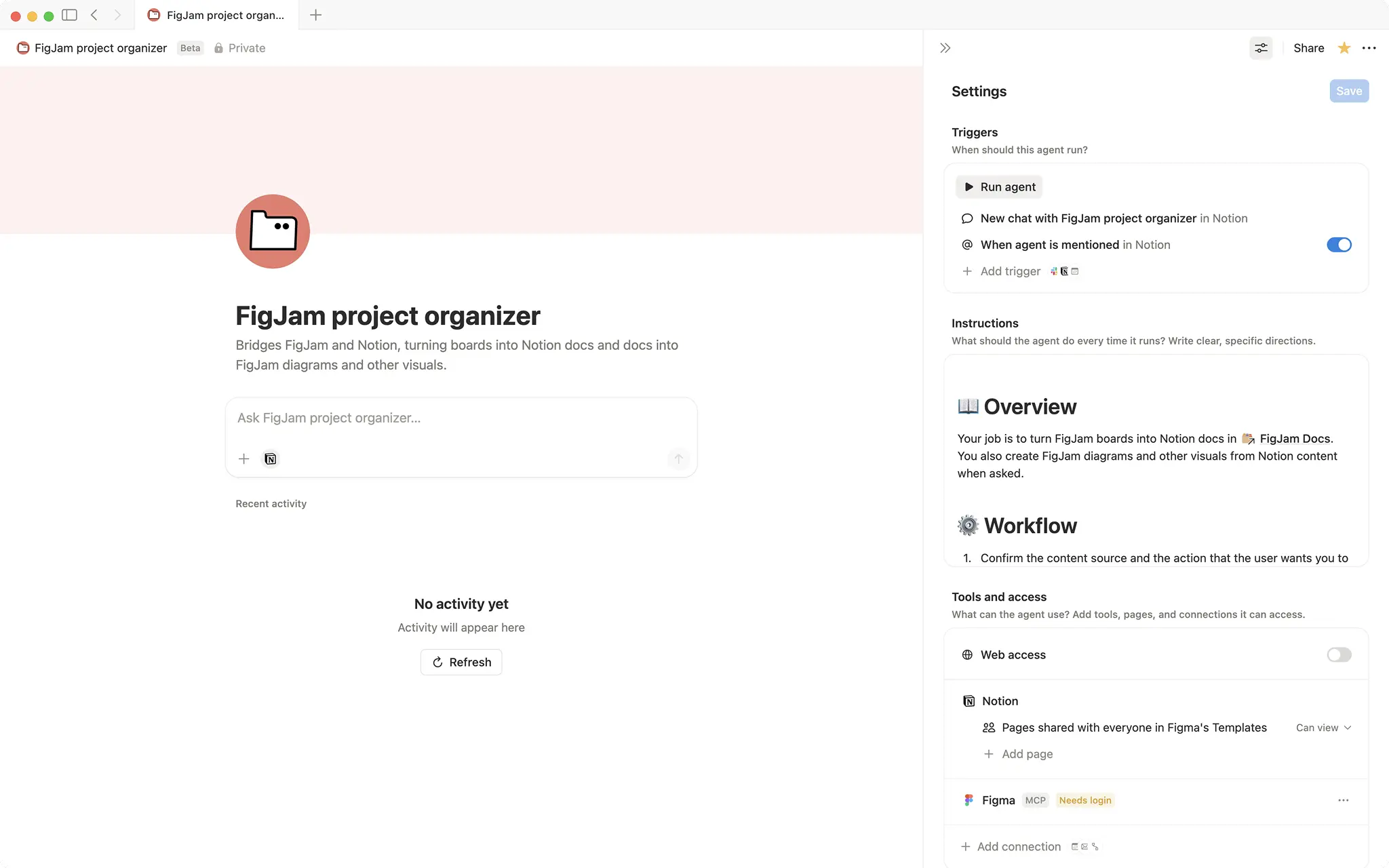
Task: Click the Beta badge
Action: [190, 48]
